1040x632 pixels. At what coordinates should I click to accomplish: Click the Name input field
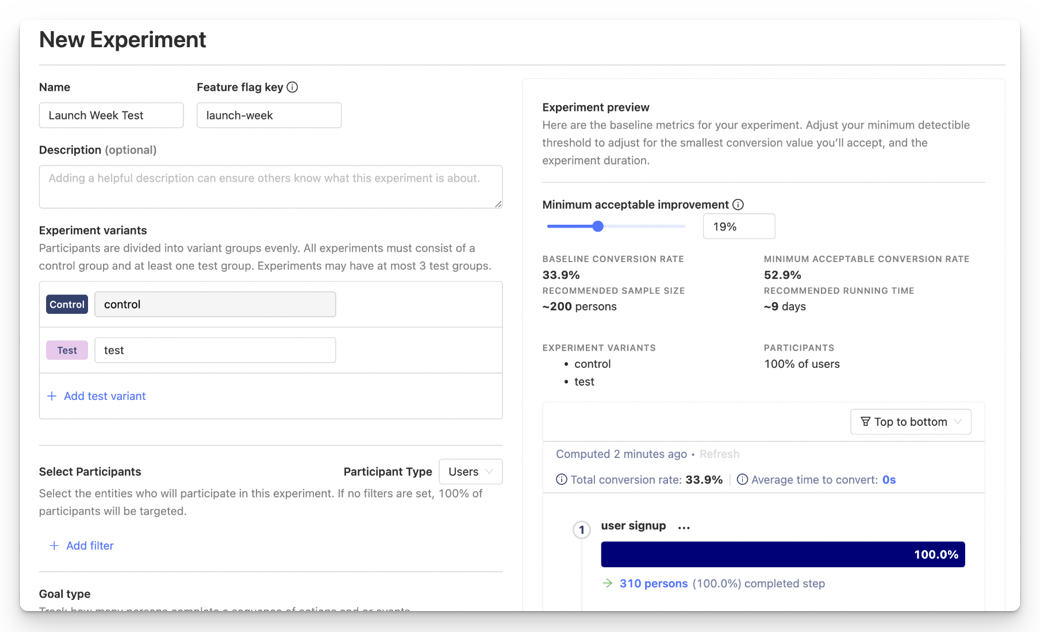point(111,115)
